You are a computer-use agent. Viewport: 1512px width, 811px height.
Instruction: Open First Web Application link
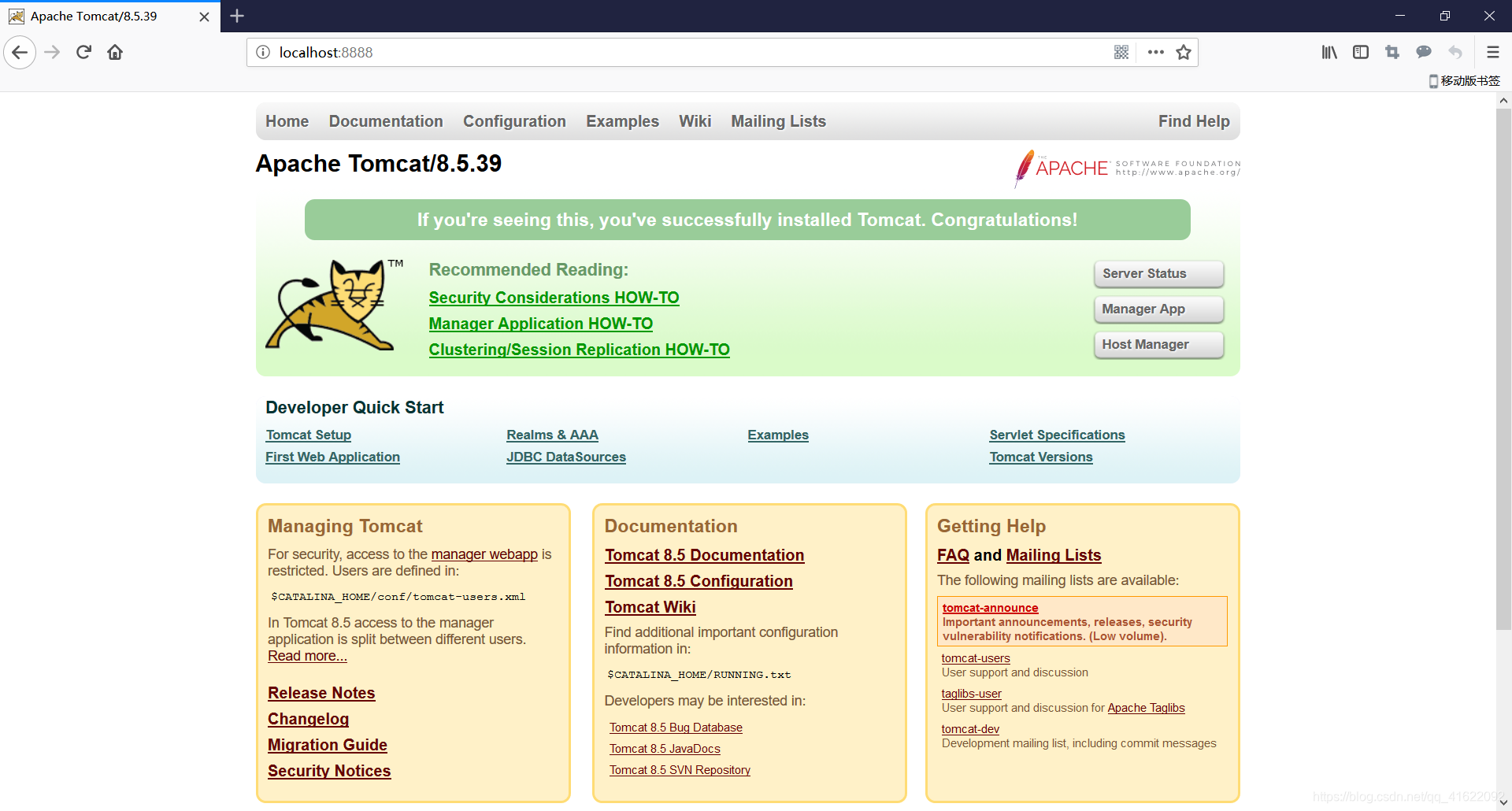point(332,457)
